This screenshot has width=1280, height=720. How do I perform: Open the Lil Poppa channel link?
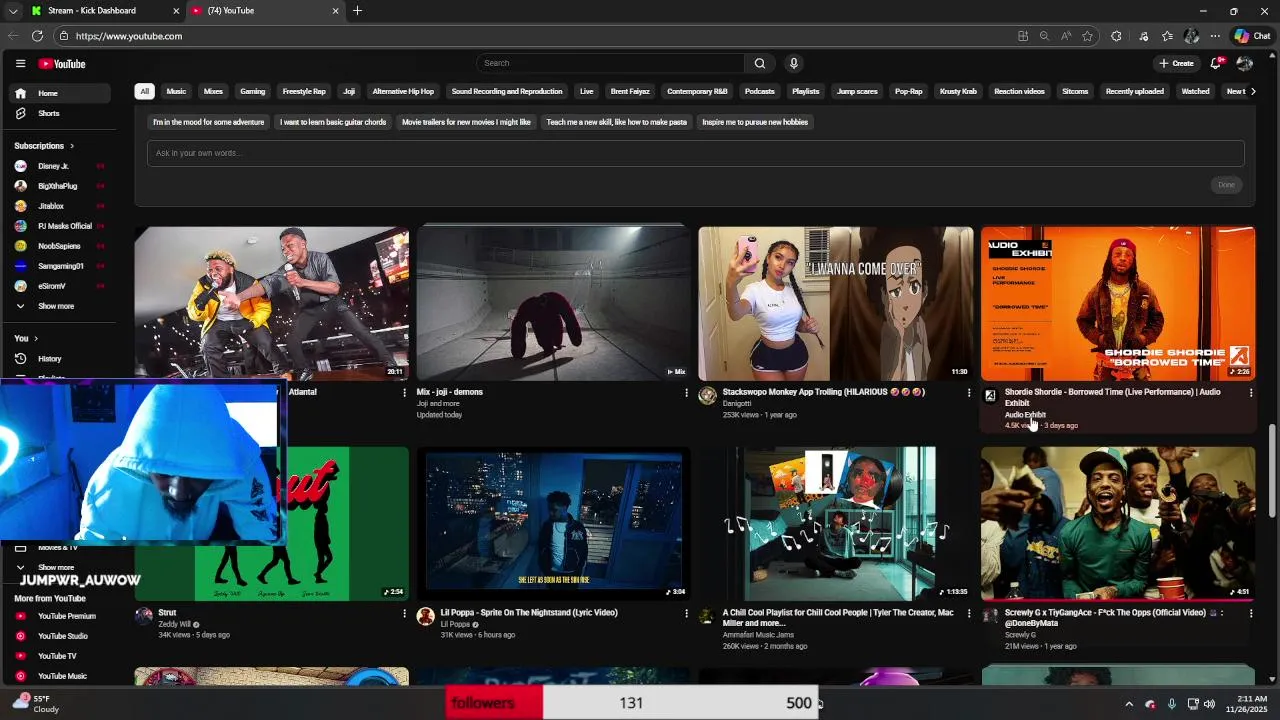(x=455, y=624)
